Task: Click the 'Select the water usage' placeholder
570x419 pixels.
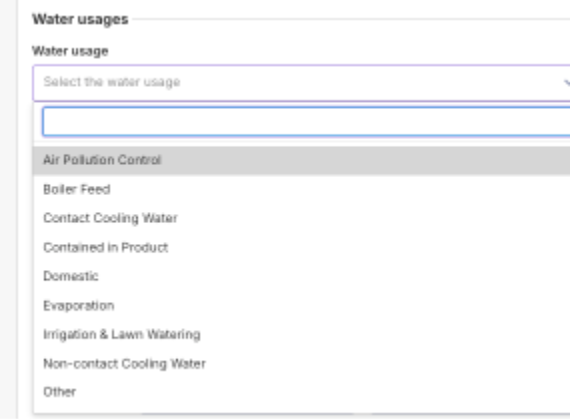Action: [x=112, y=82]
